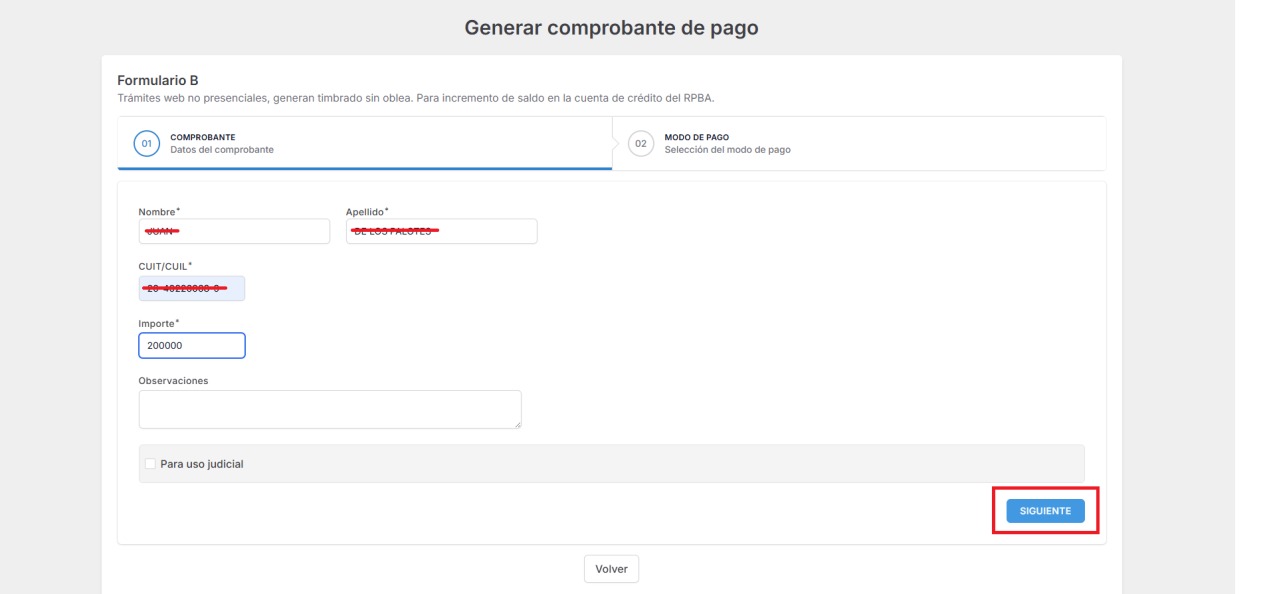
Task: Focus the Nombre input field
Action: tap(234, 231)
